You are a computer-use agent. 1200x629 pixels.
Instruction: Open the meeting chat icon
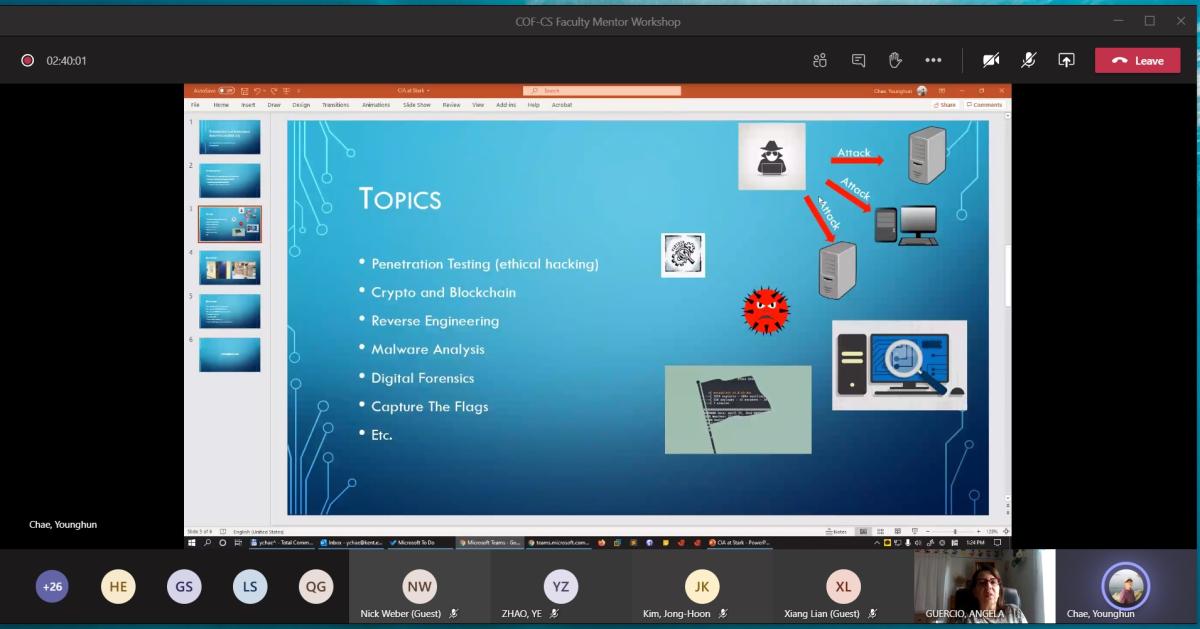(858, 61)
